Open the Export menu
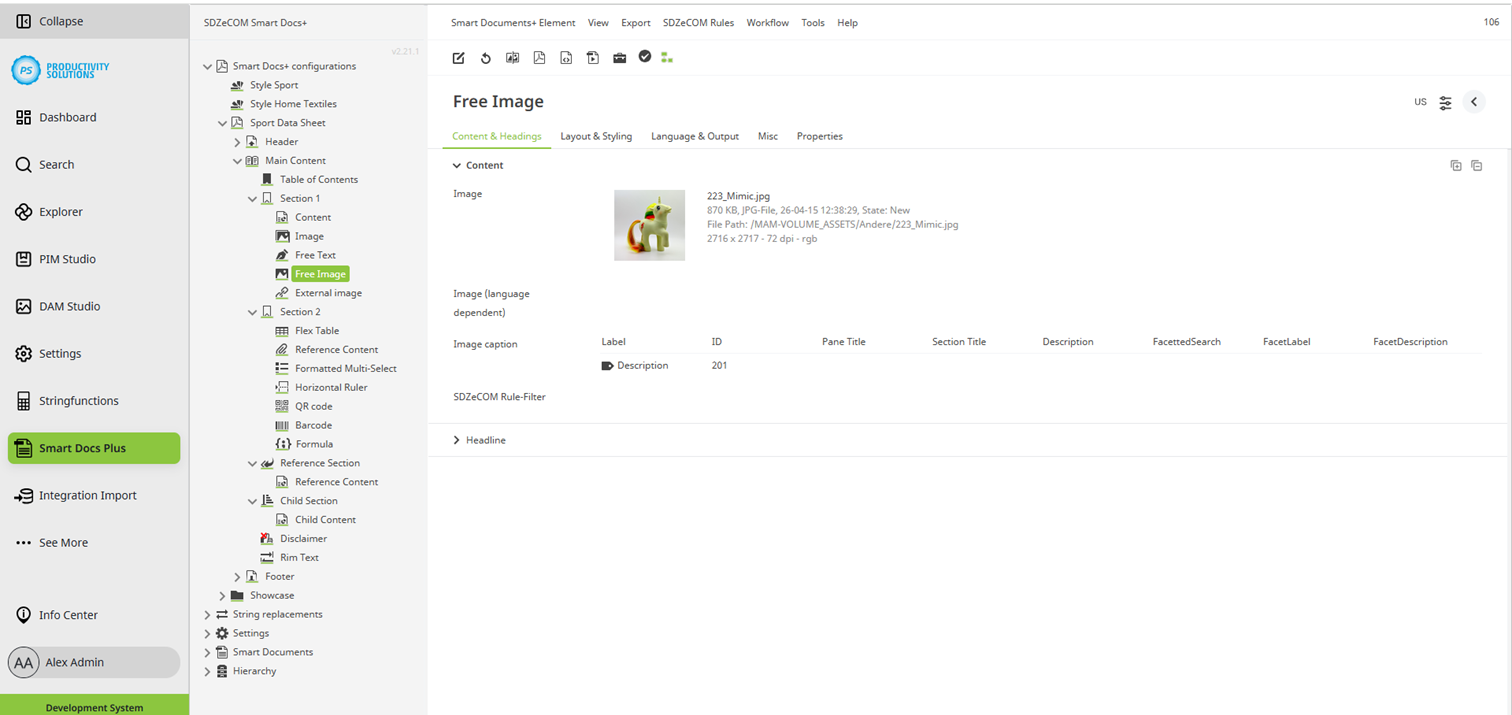 click(x=636, y=22)
